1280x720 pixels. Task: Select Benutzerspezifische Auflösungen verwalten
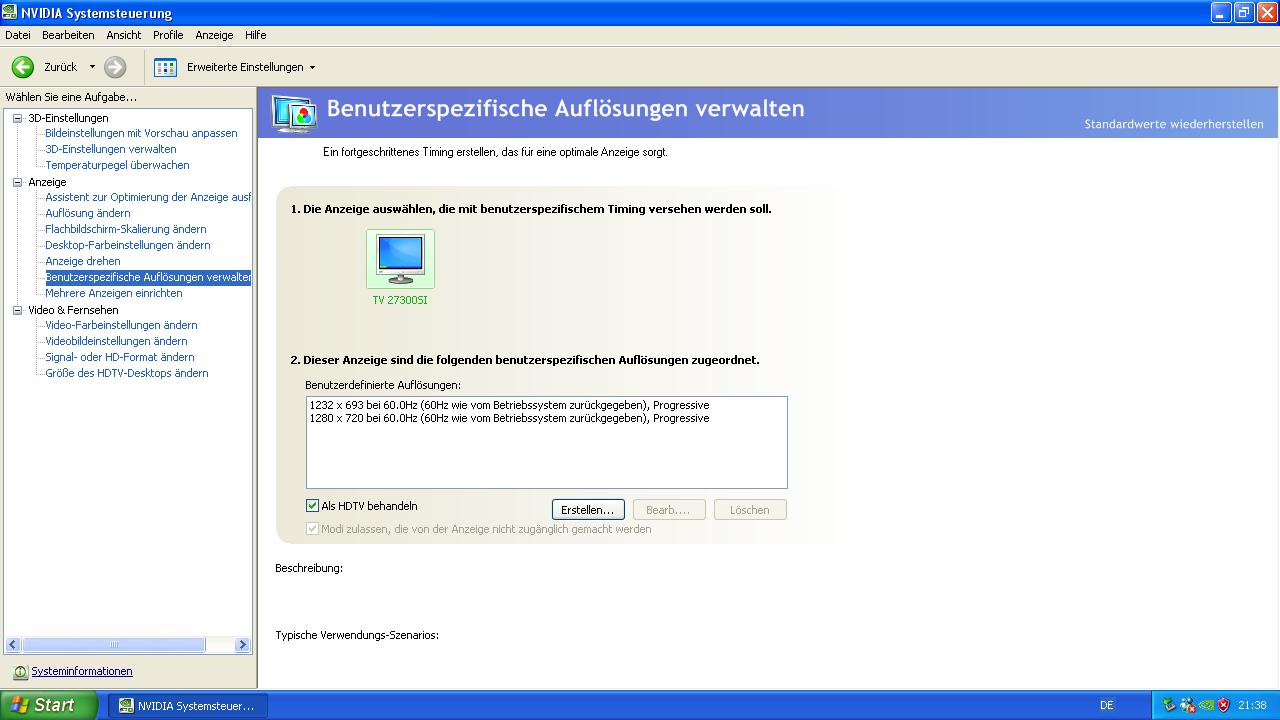[148, 277]
